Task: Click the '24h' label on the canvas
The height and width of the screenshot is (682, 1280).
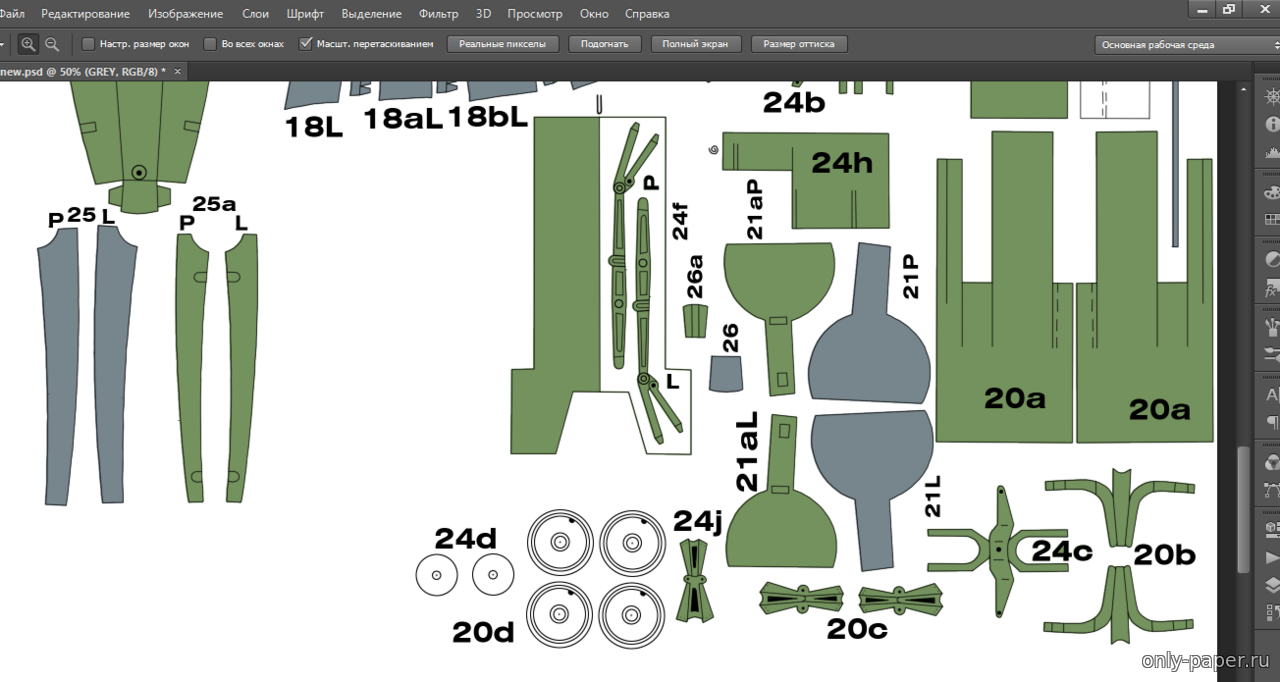Action: 842,163
